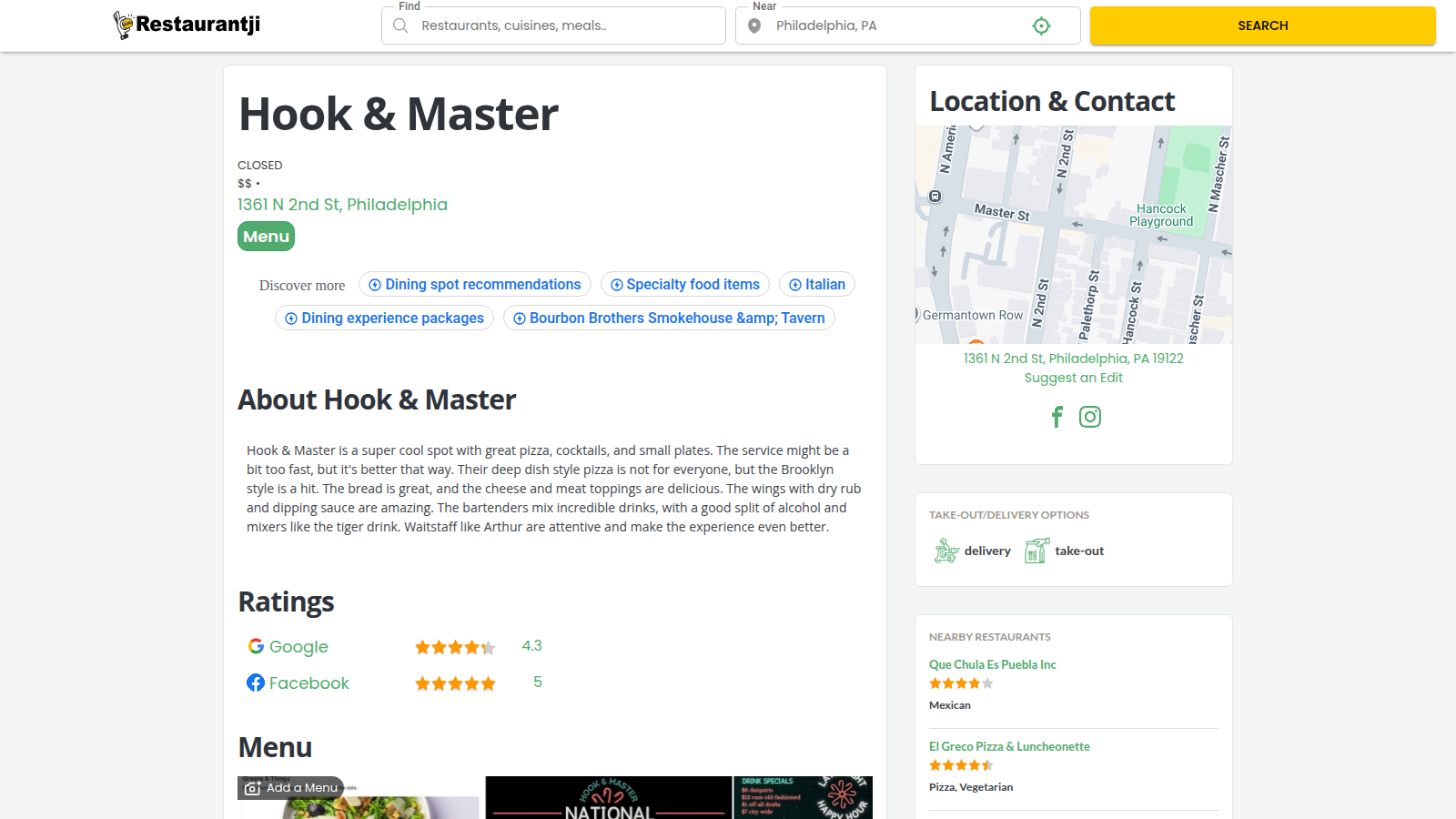Use current location crosshair icon
Image resolution: width=1456 pixels, height=819 pixels.
[1041, 25]
